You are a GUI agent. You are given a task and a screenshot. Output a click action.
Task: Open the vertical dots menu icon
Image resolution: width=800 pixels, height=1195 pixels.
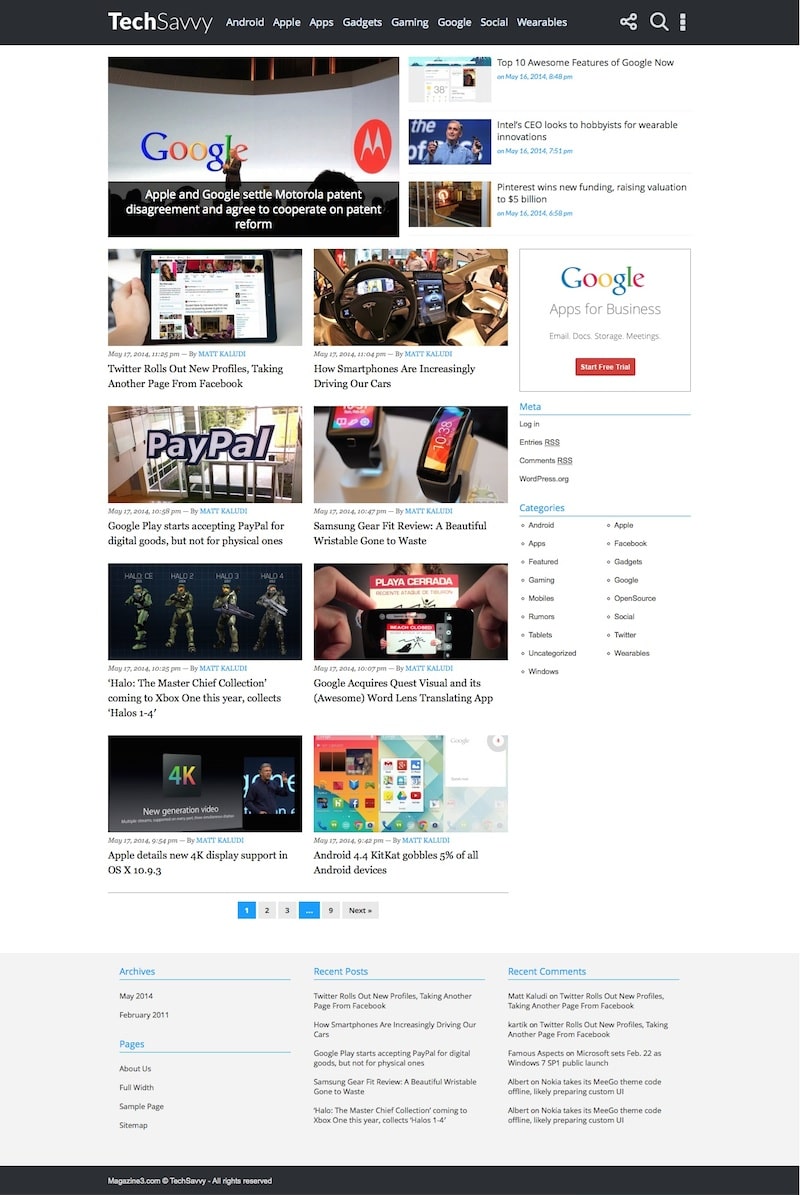[x=683, y=22]
